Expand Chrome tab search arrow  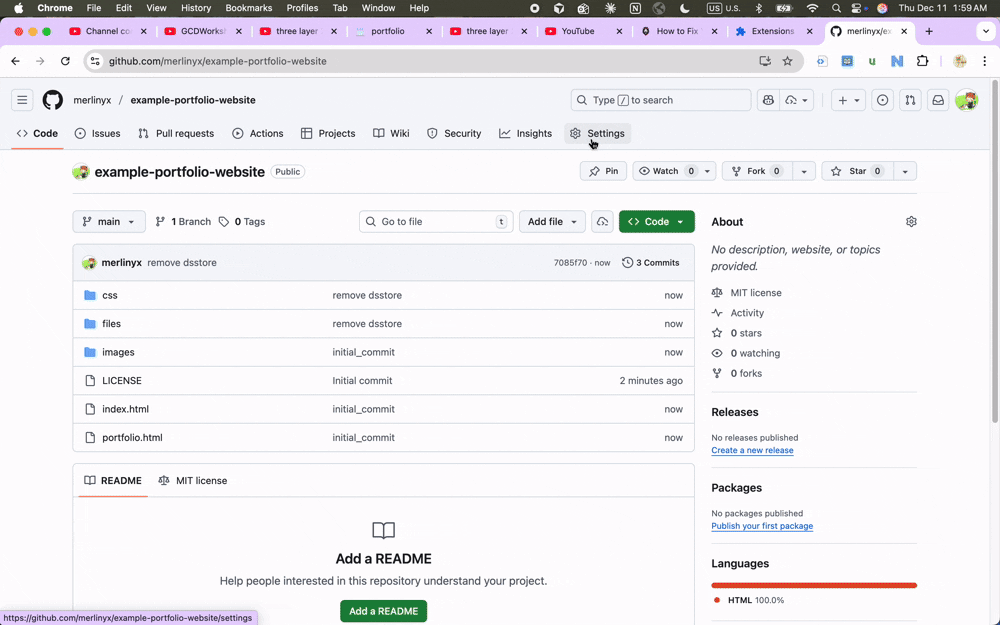click(986, 31)
